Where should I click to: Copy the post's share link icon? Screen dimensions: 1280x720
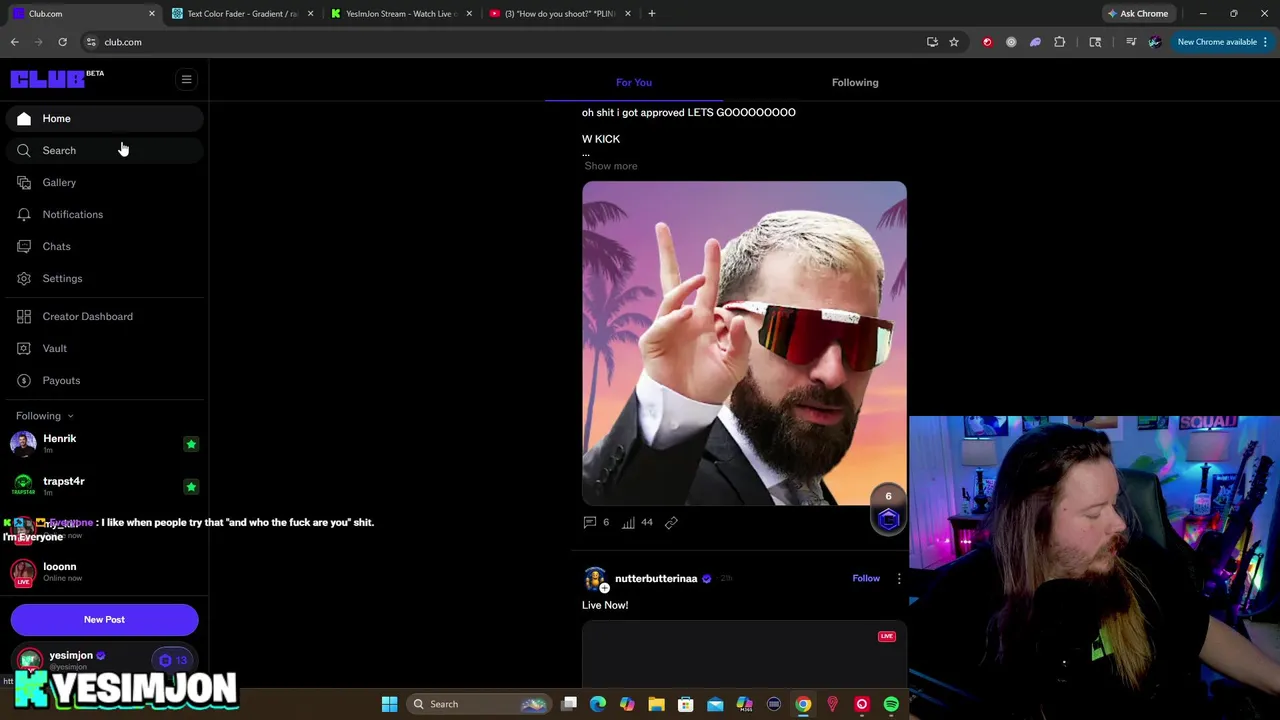click(x=671, y=522)
